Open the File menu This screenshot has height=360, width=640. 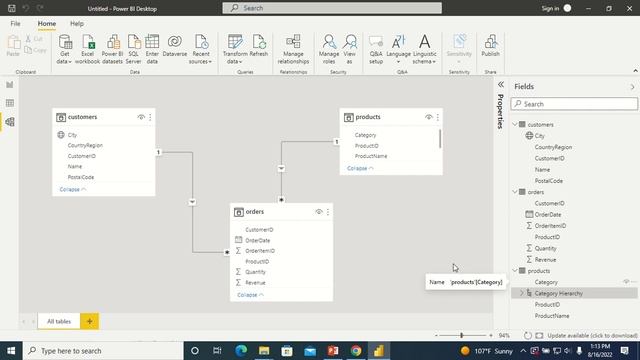coord(16,24)
